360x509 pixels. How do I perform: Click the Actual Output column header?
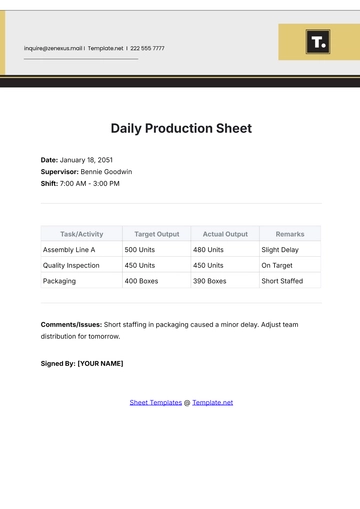click(x=225, y=234)
